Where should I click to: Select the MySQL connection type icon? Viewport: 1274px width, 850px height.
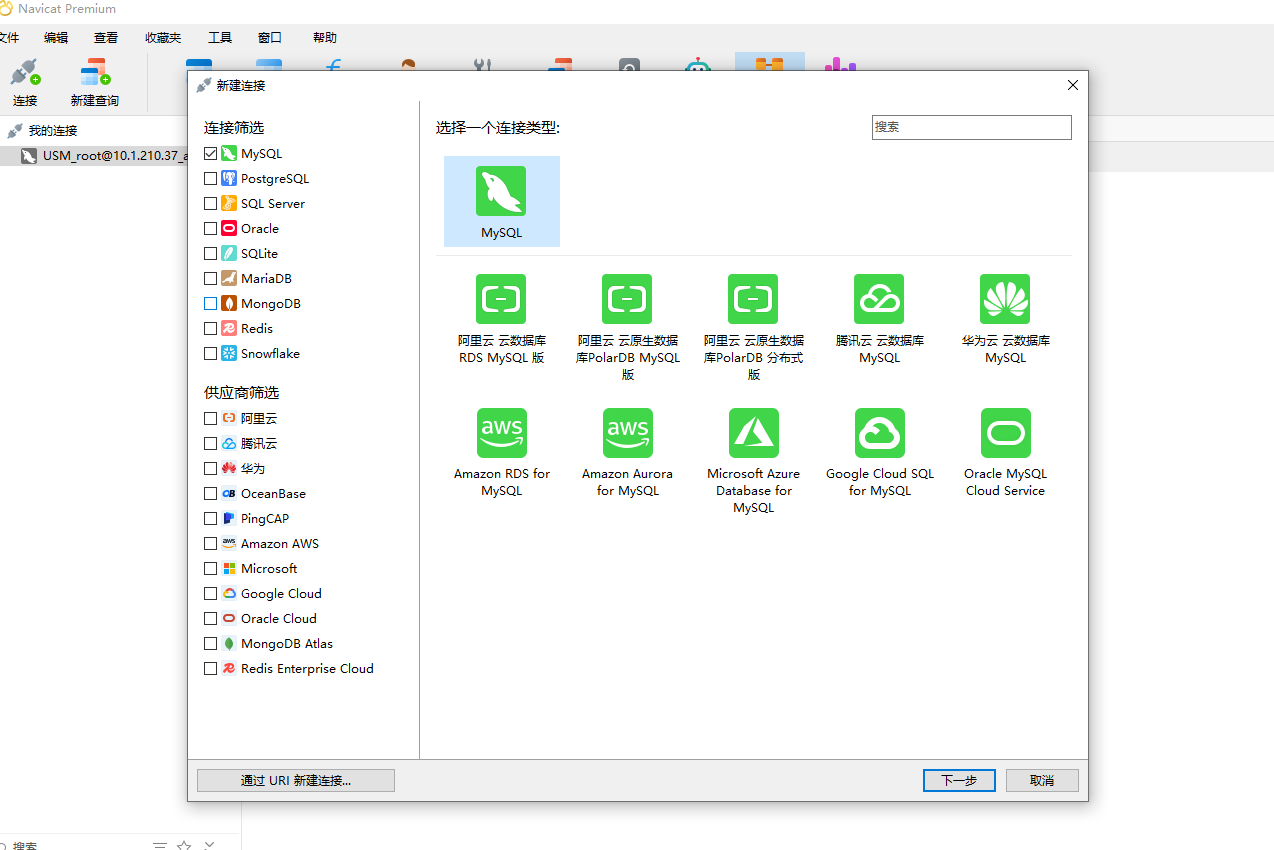click(501, 191)
